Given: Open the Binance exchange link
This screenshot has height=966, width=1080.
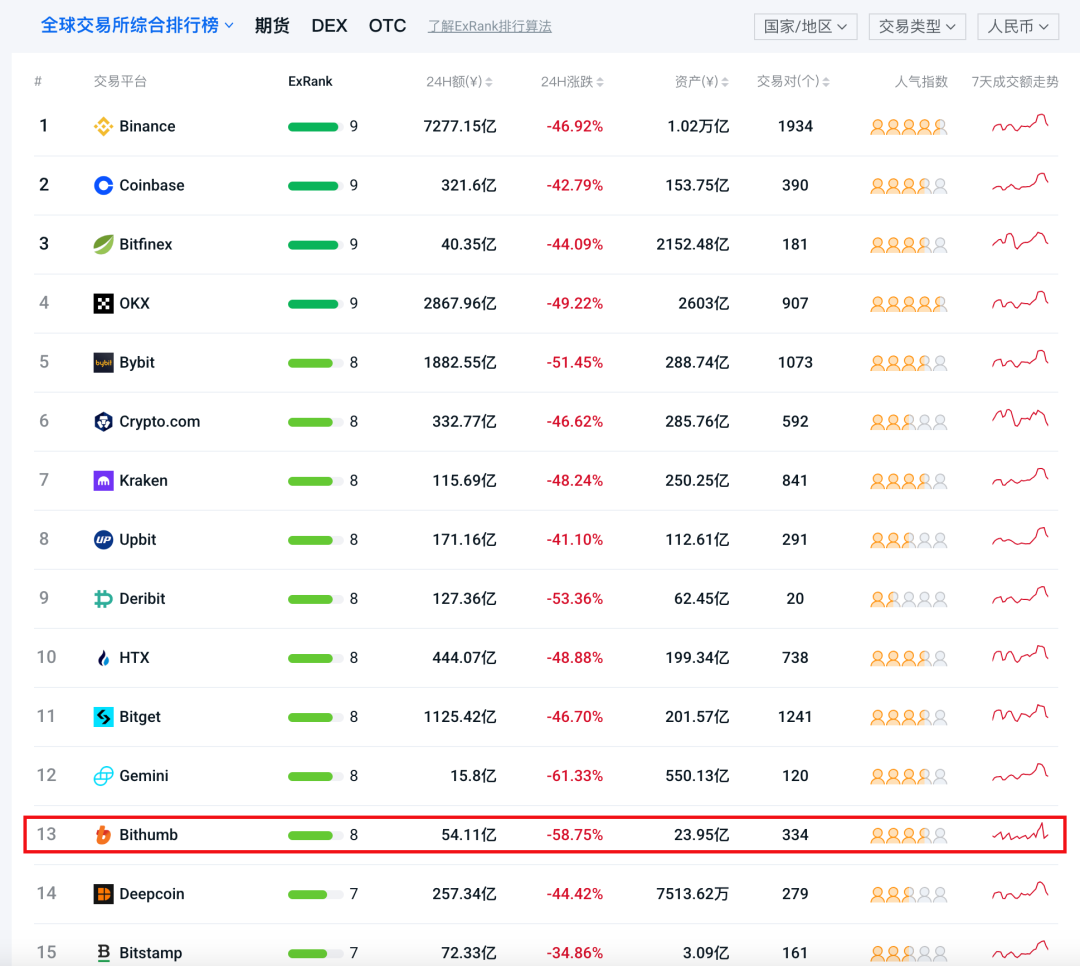Looking at the screenshot, I should point(147,126).
